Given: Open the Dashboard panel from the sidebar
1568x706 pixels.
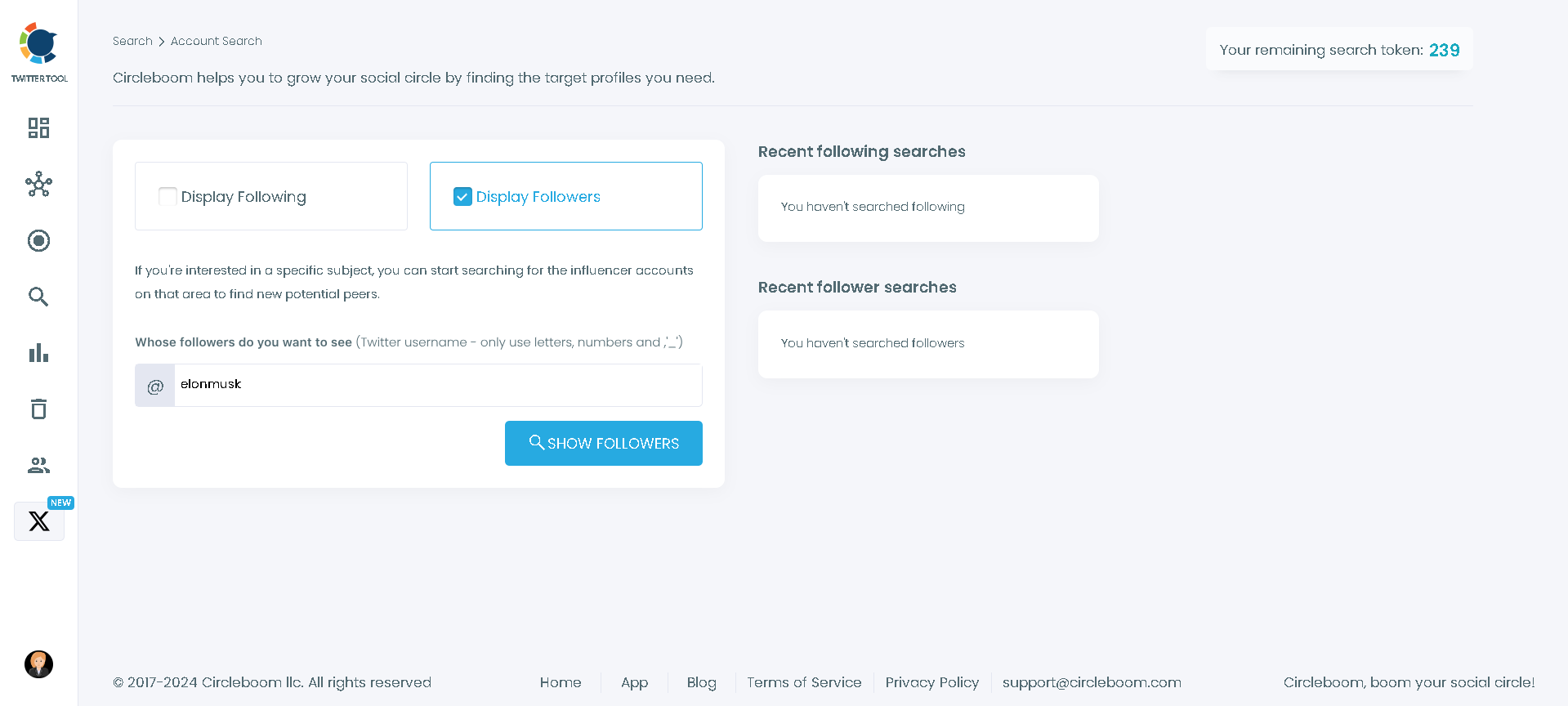Looking at the screenshot, I should coord(38,128).
